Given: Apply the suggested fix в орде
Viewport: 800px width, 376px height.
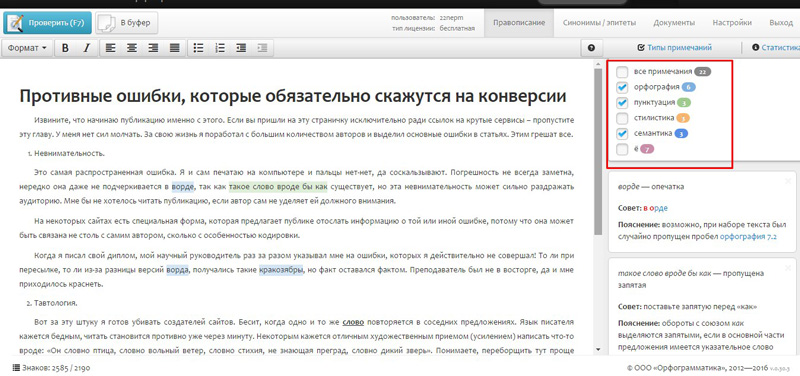Looking at the screenshot, I should [x=655, y=208].
